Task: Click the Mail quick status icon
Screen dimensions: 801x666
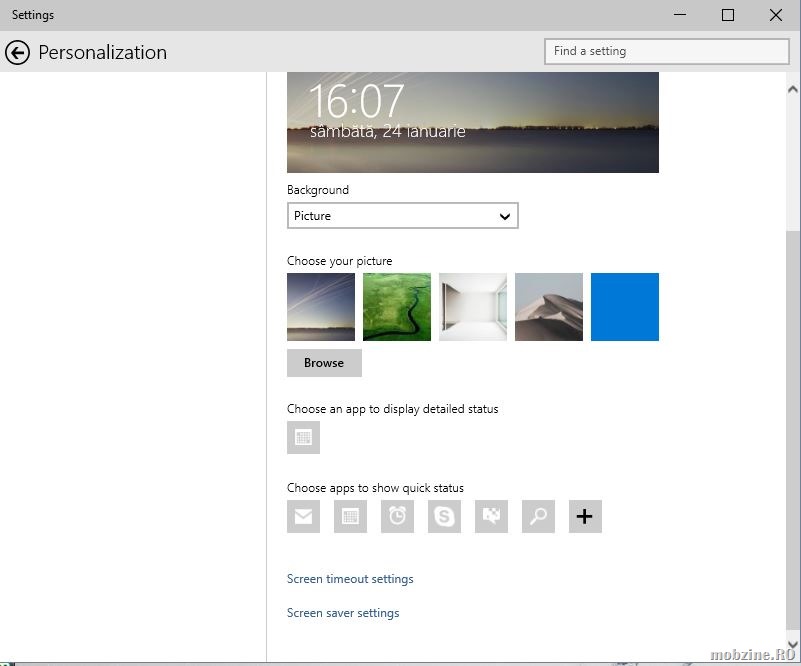Action: coord(303,516)
